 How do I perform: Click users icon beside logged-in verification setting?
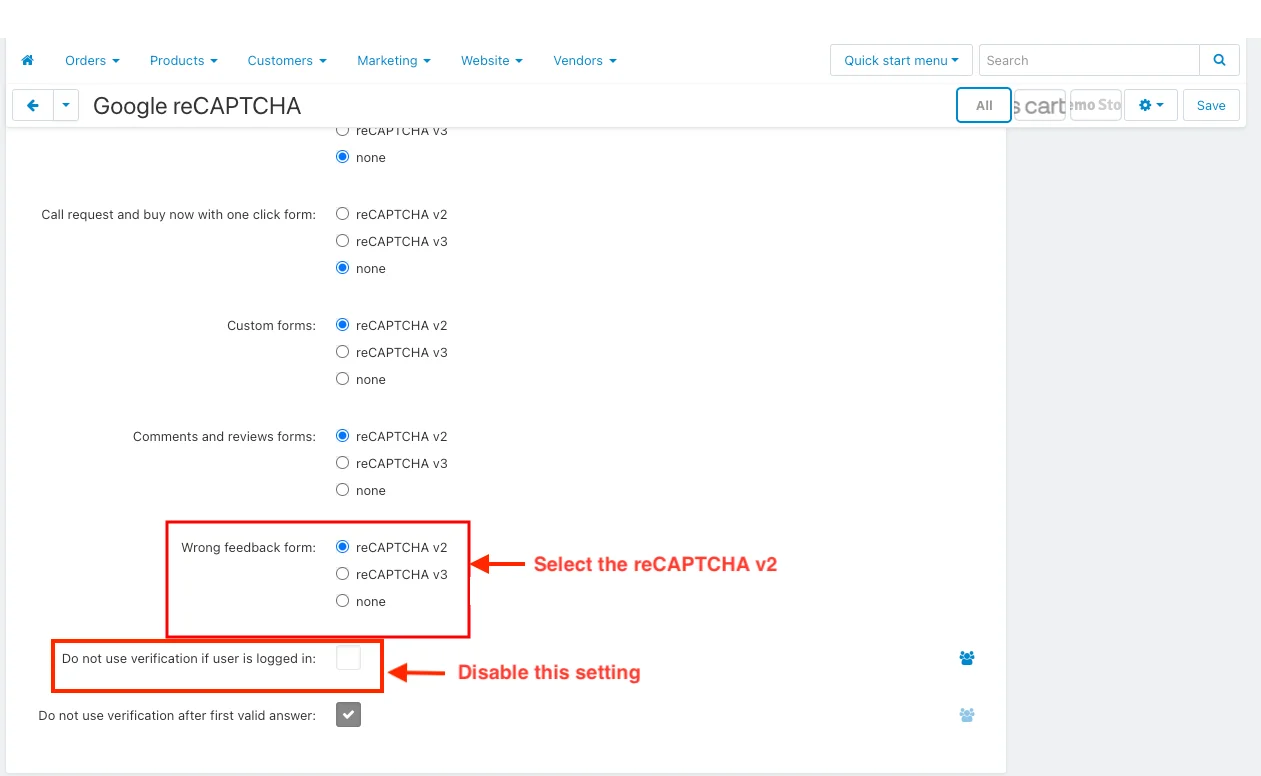click(967, 658)
